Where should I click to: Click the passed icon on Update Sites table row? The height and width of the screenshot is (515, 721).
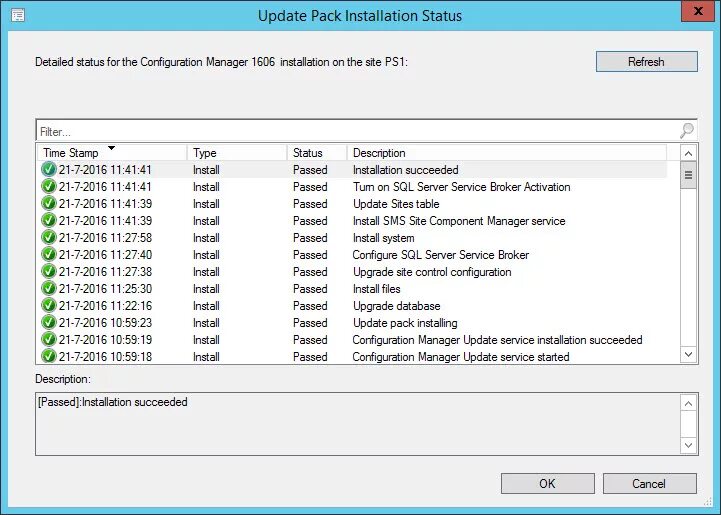pos(48,204)
